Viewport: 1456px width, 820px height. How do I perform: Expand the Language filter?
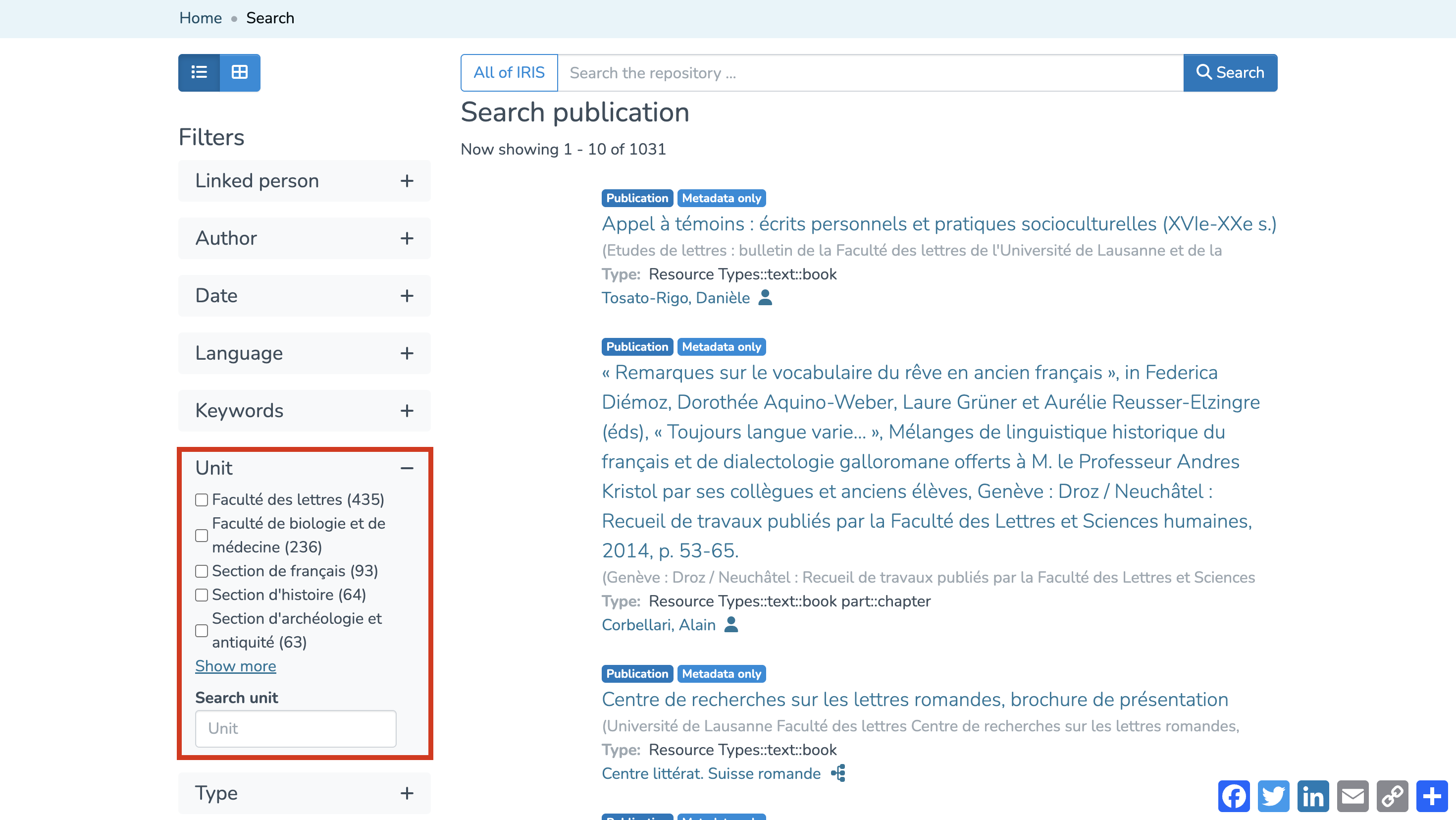click(407, 353)
